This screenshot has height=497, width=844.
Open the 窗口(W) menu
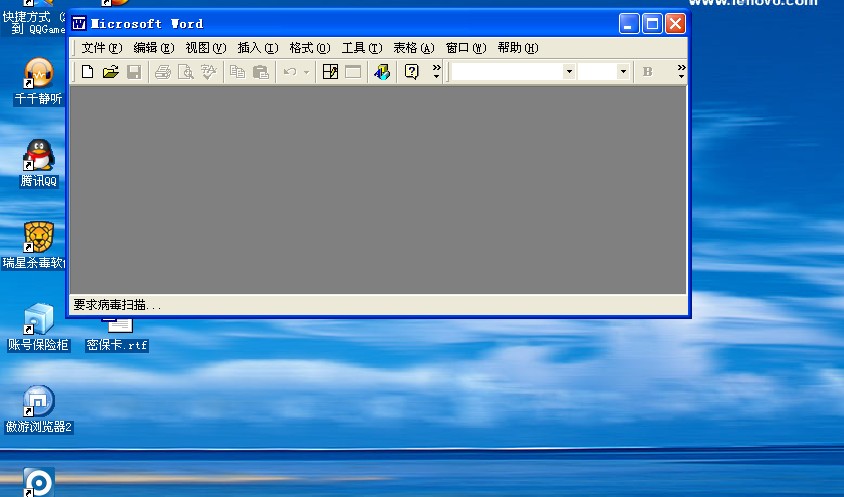coord(466,48)
